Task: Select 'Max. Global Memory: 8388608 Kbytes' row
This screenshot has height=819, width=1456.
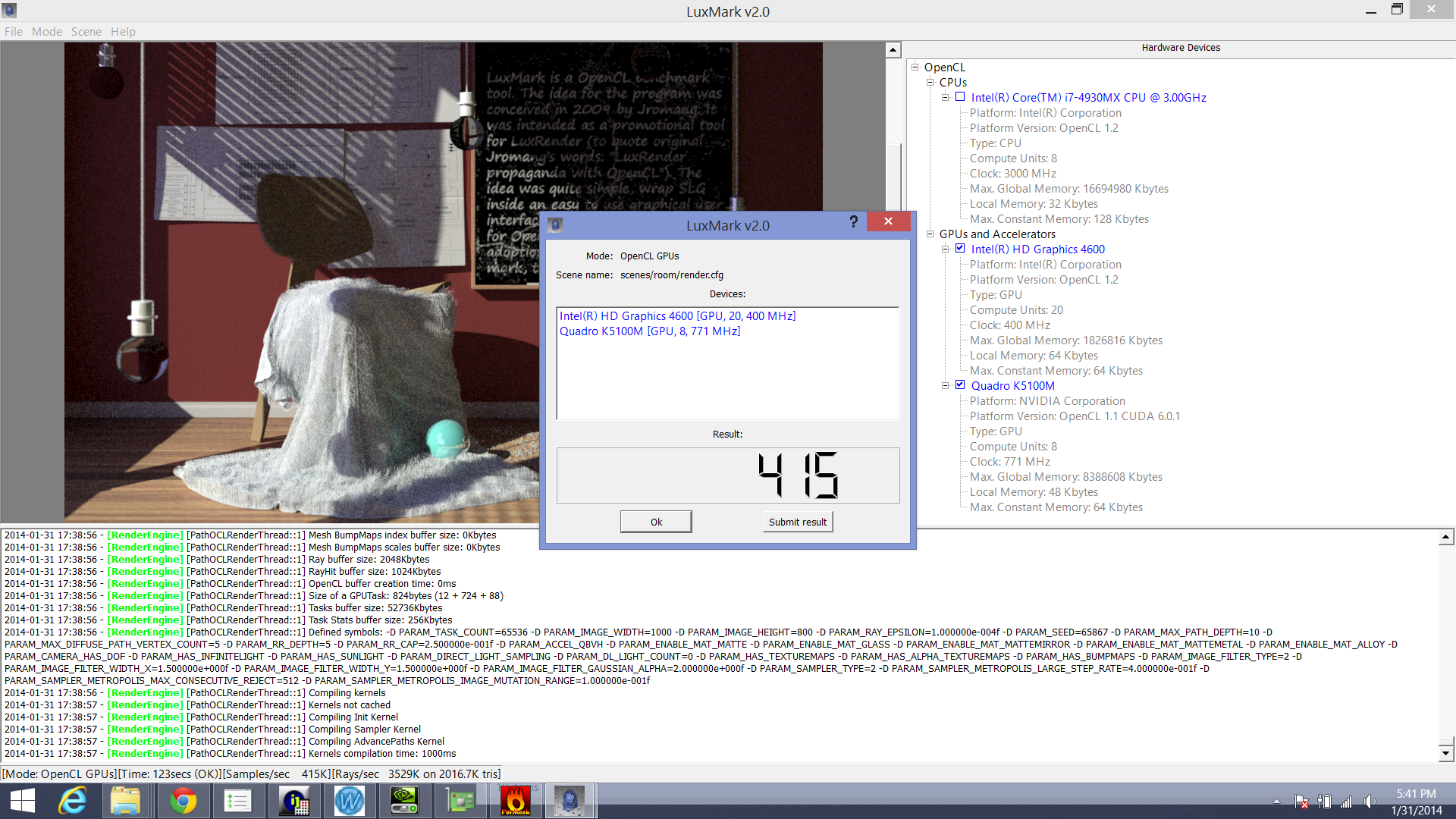Action: [1065, 477]
